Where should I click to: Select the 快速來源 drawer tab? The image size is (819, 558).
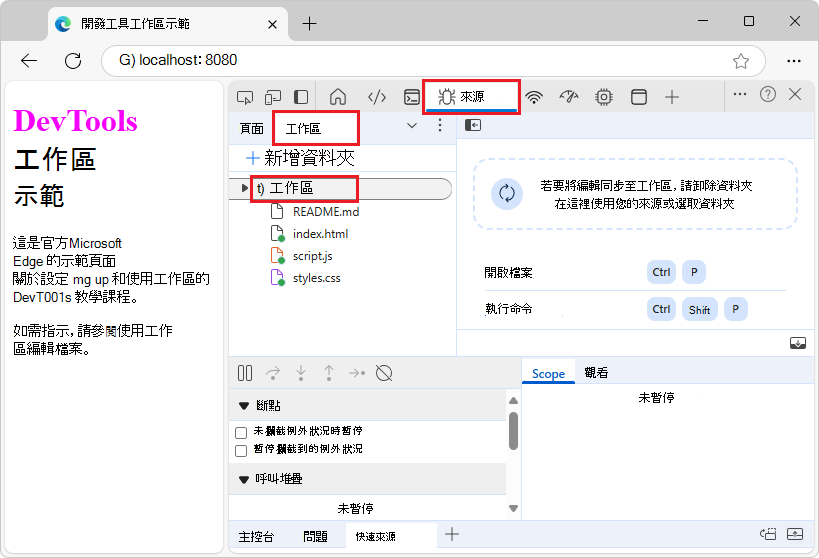click(391, 536)
